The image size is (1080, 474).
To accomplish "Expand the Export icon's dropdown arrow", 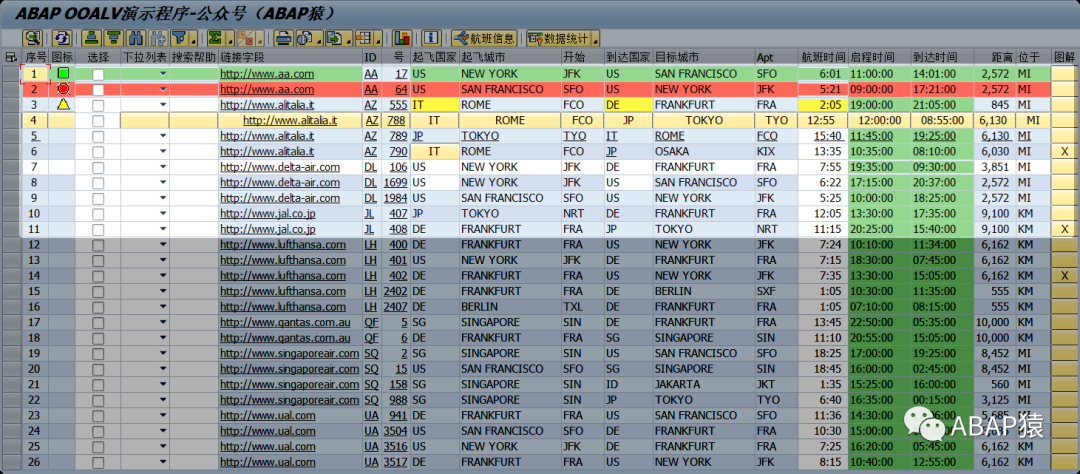I will tap(349, 39).
